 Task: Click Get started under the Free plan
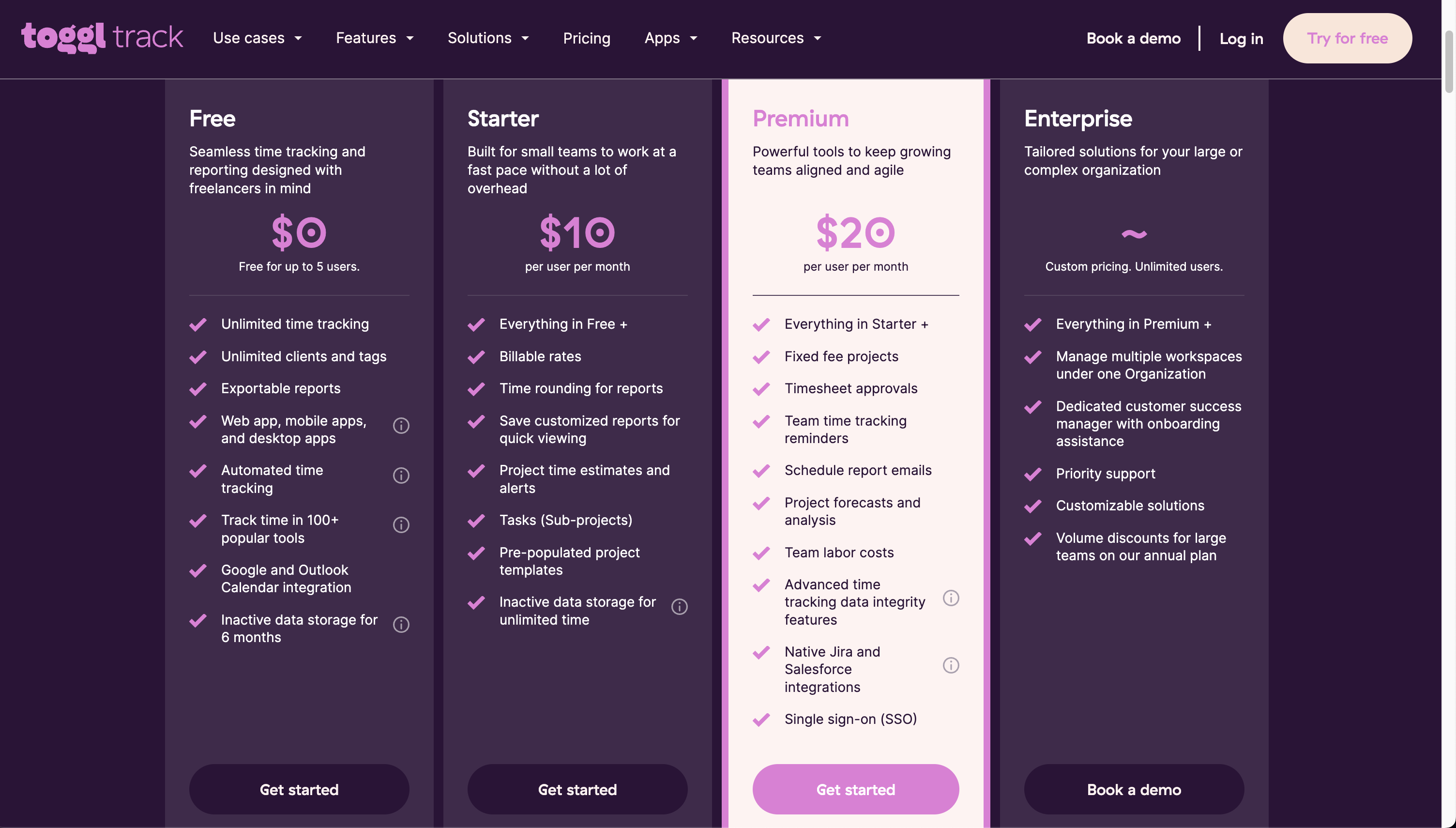[x=299, y=789]
